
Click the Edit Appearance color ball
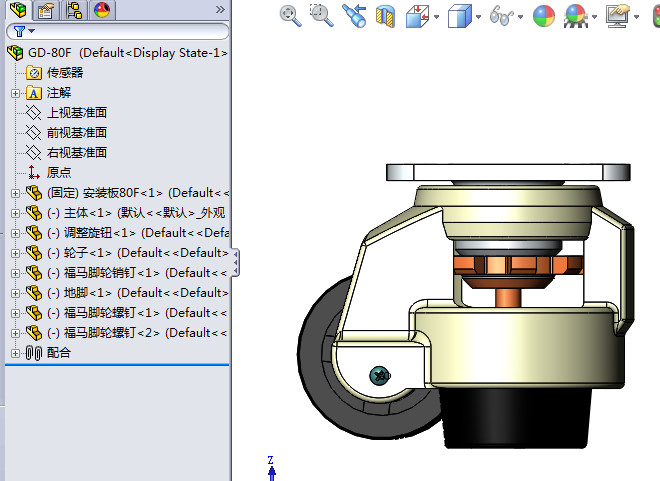(544, 16)
